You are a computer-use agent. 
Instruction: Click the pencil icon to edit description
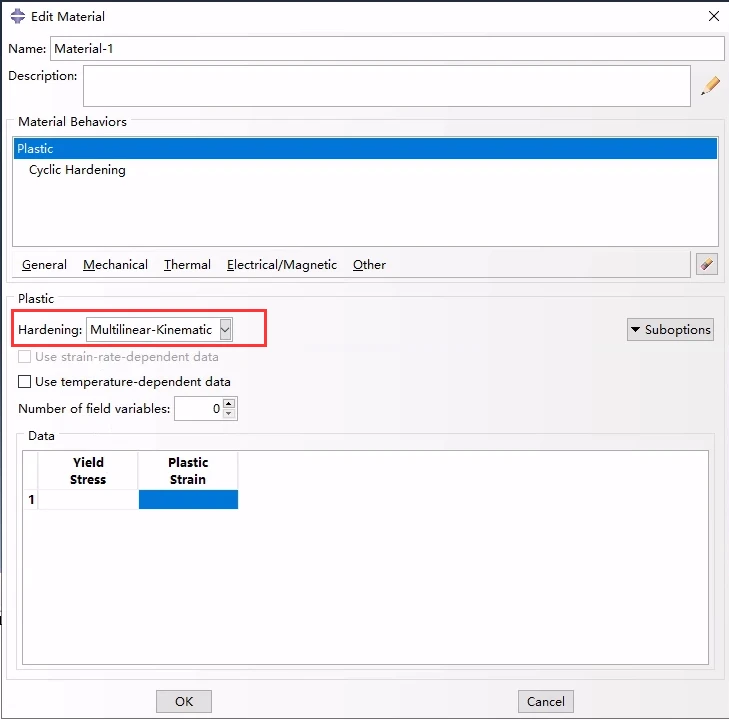pos(710,86)
